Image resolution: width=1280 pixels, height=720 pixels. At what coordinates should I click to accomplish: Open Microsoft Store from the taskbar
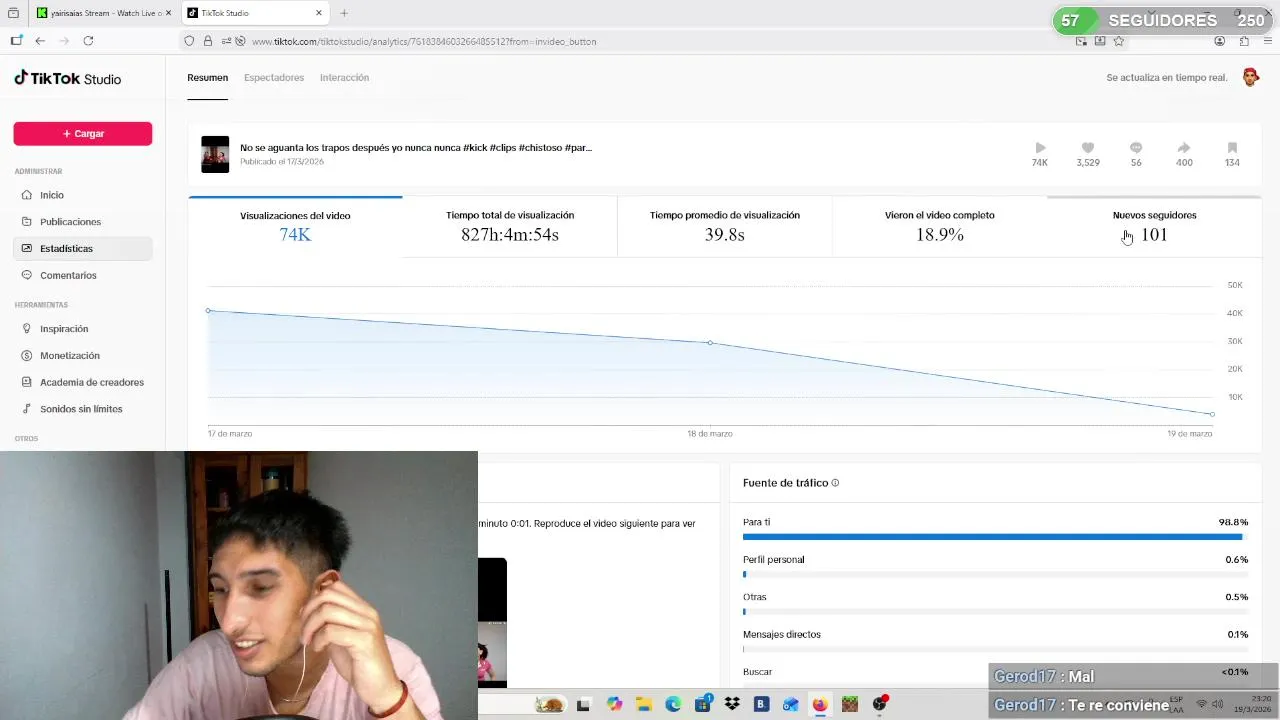(x=703, y=704)
